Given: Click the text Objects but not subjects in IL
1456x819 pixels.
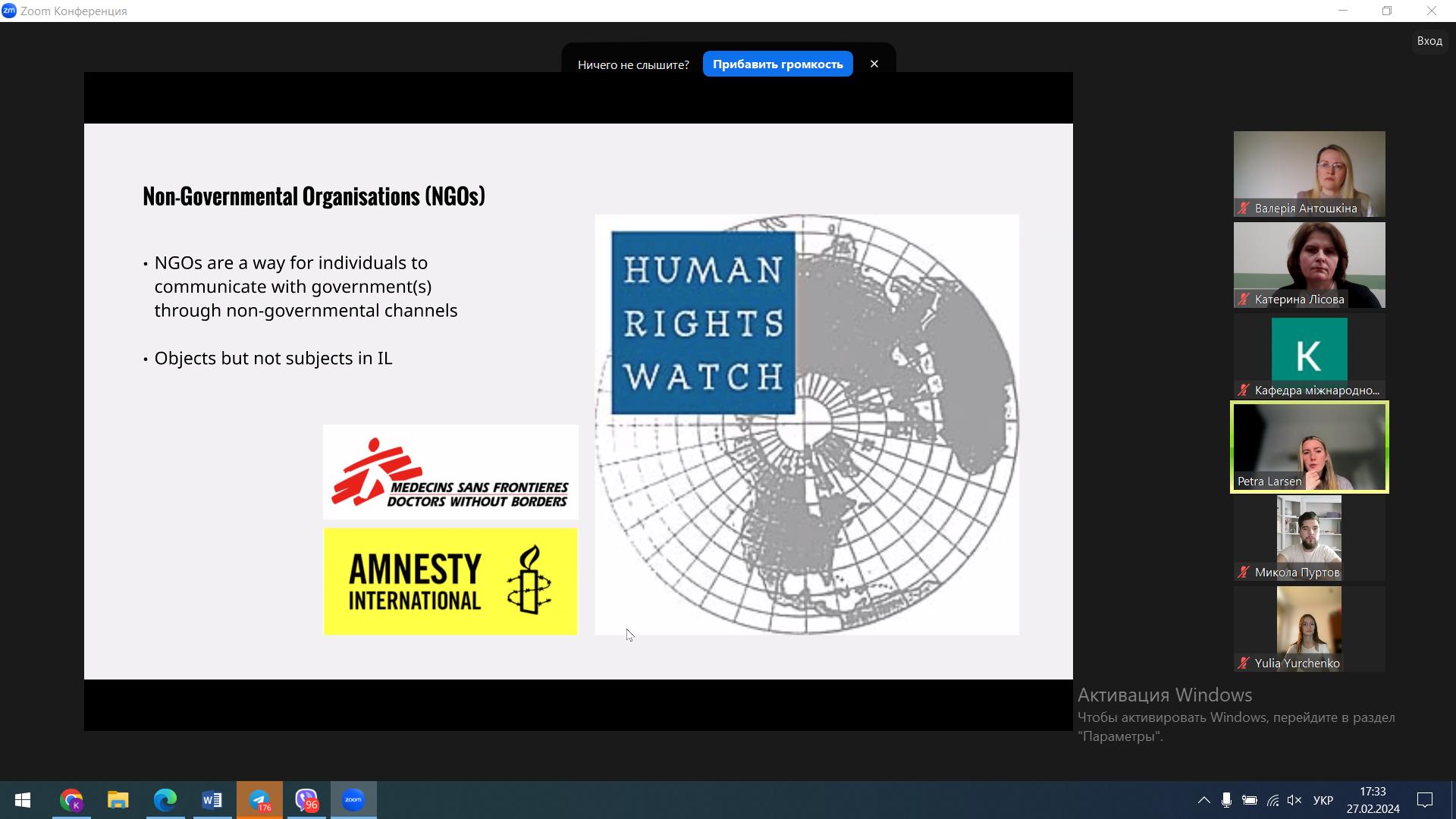Looking at the screenshot, I should (273, 358).
